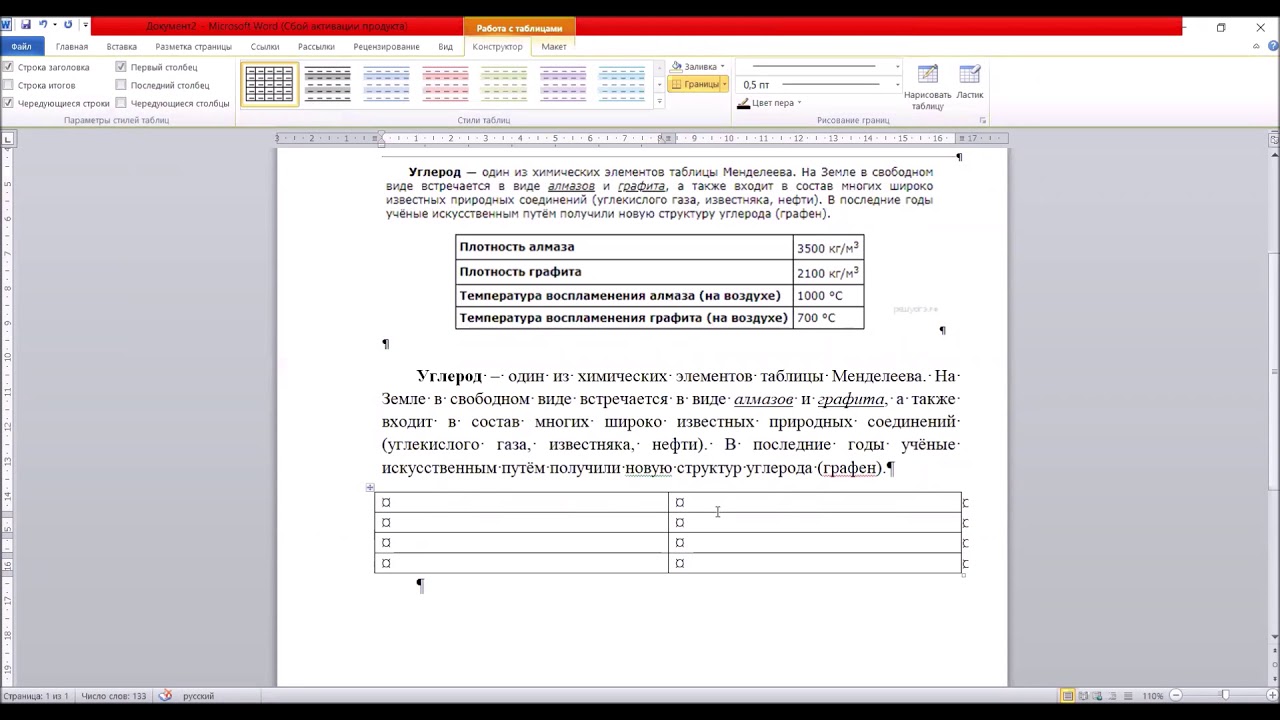Save the document from quick access toolbar

pos(26,25)
